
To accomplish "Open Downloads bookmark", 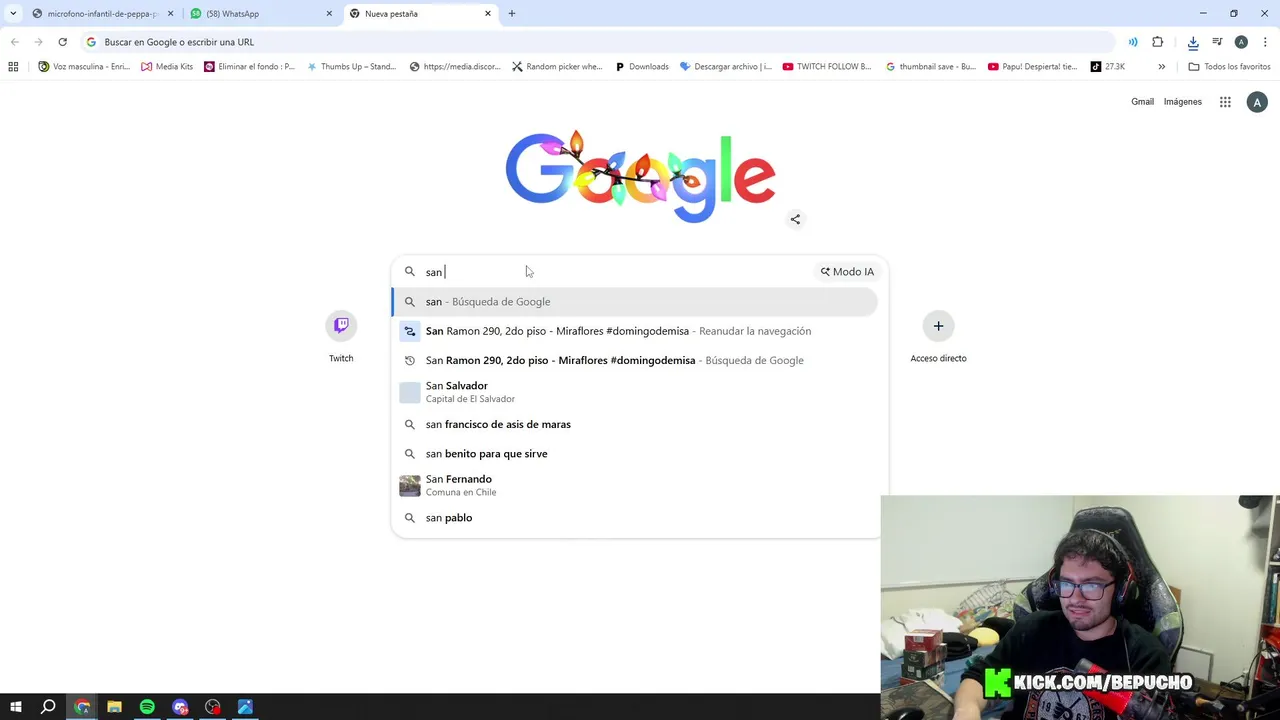I will [642, 67].
